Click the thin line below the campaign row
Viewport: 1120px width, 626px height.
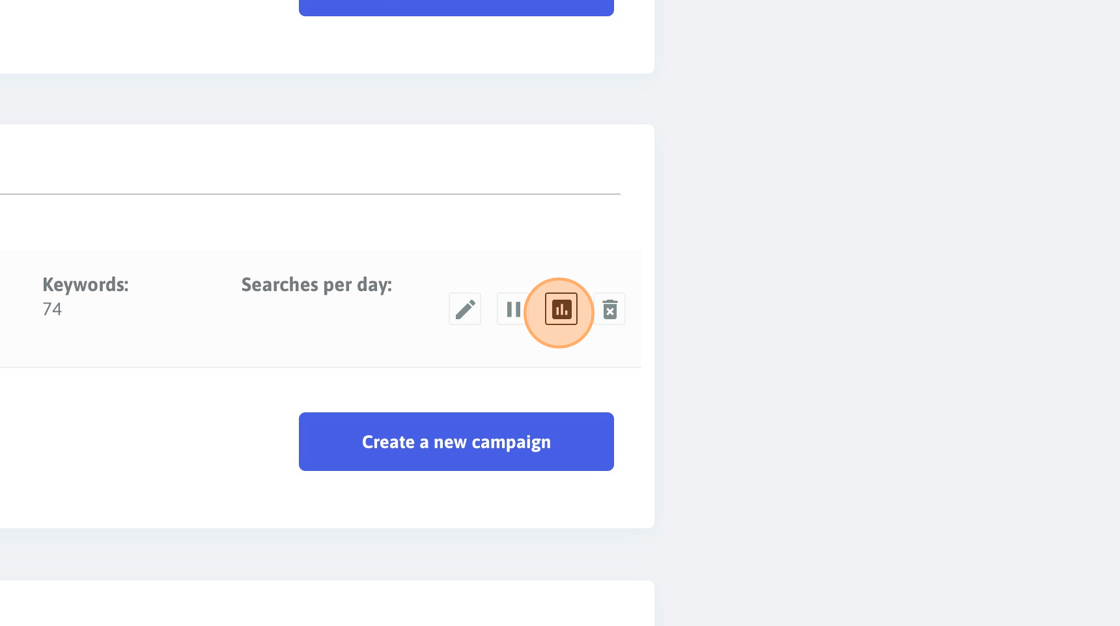pyautogui.click(x=321, y=367)
